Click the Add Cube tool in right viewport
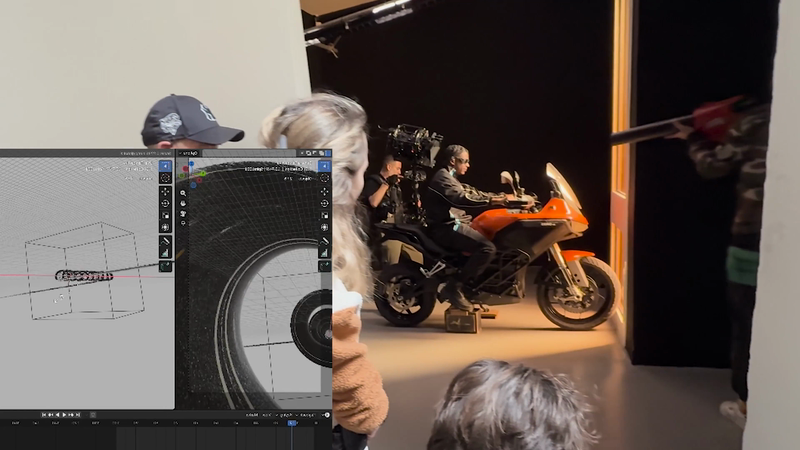This screenshot has width=800, height=450. [x=324, y=266]
